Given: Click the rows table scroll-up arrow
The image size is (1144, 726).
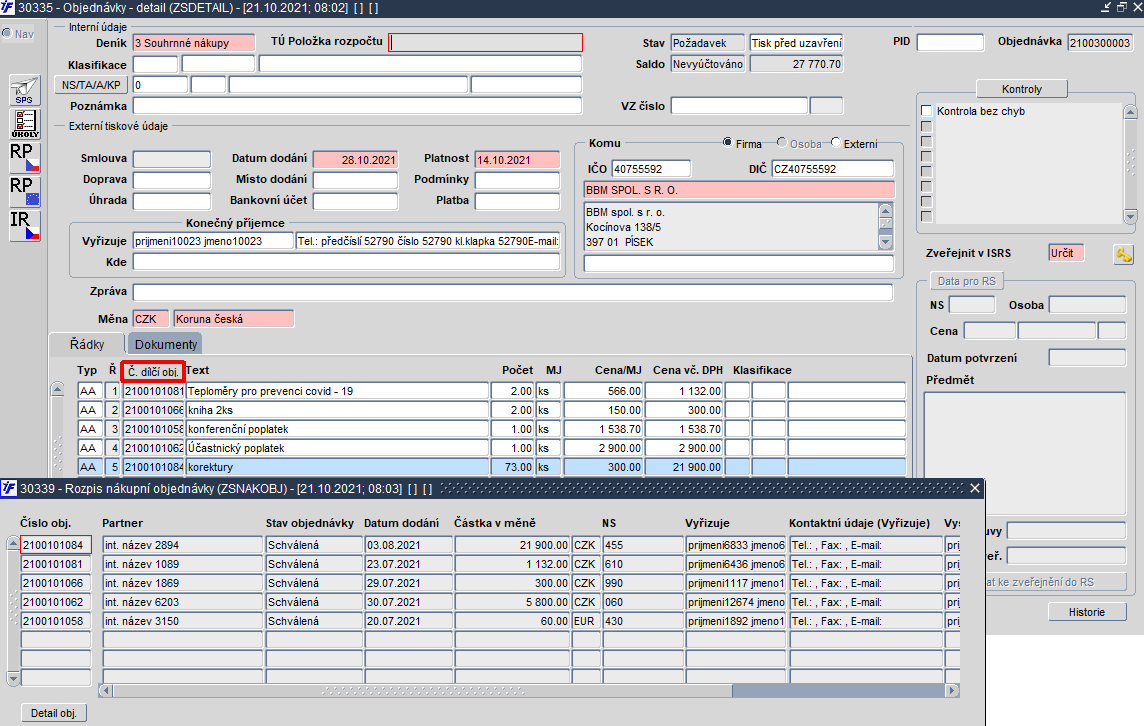Looking at the screenshot, I should coord(58,389).
